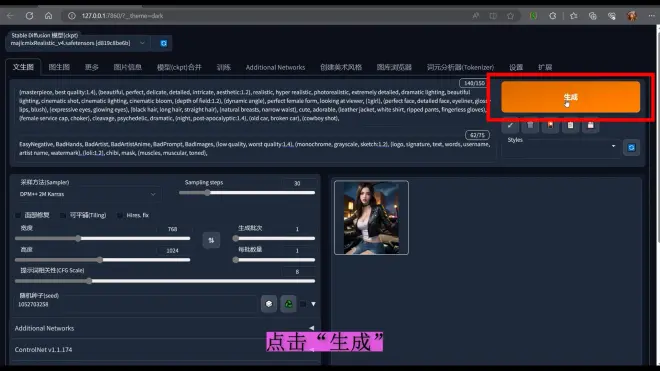
Task: Click the browser address bar URL
Action: point(122,16)
